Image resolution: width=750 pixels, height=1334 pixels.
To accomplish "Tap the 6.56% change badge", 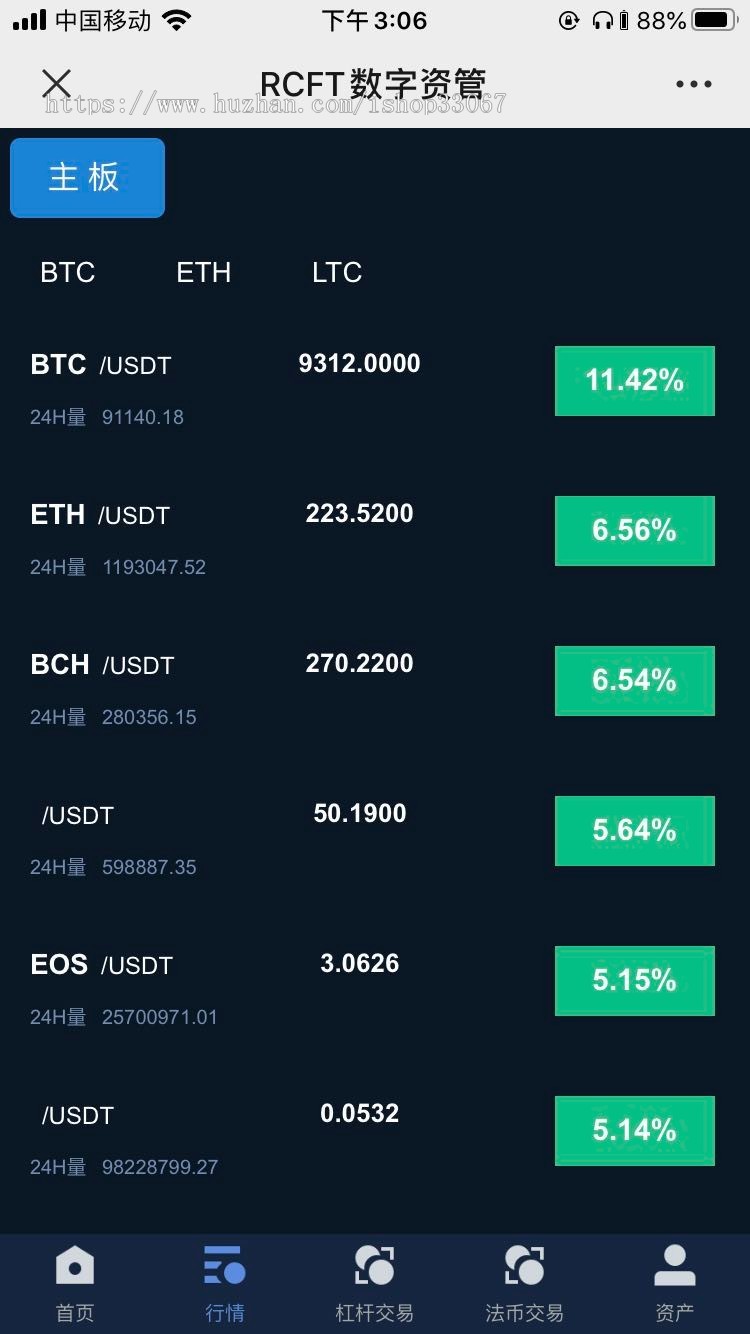I will coord(634,530).
